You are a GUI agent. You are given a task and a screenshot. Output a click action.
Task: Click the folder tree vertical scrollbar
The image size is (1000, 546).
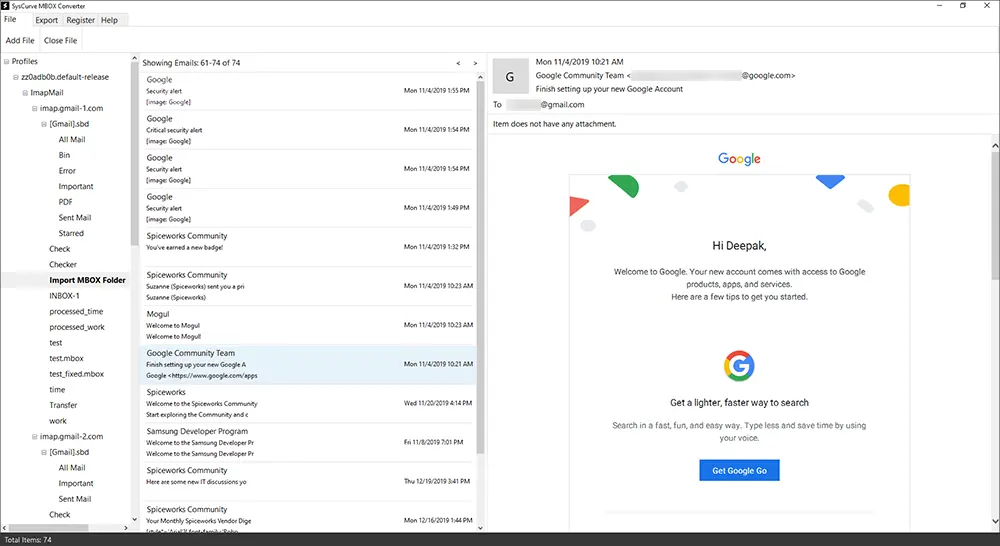coord(134,153)
